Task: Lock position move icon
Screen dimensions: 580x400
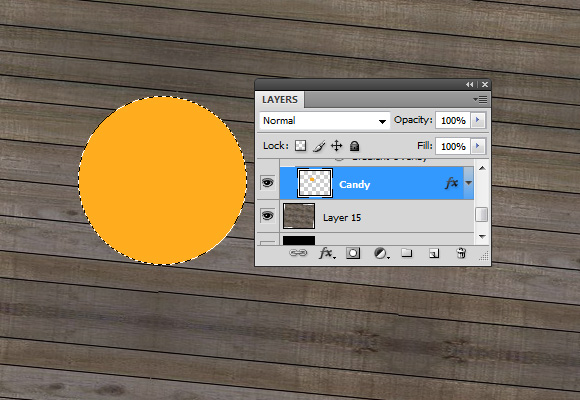Action: pos(336,146)
